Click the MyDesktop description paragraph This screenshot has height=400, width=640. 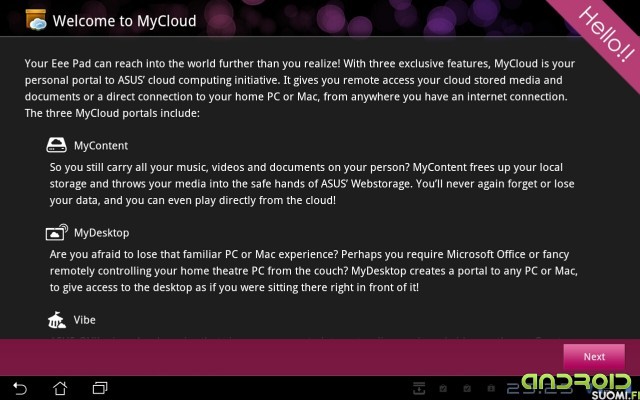(x=313, y=271)
